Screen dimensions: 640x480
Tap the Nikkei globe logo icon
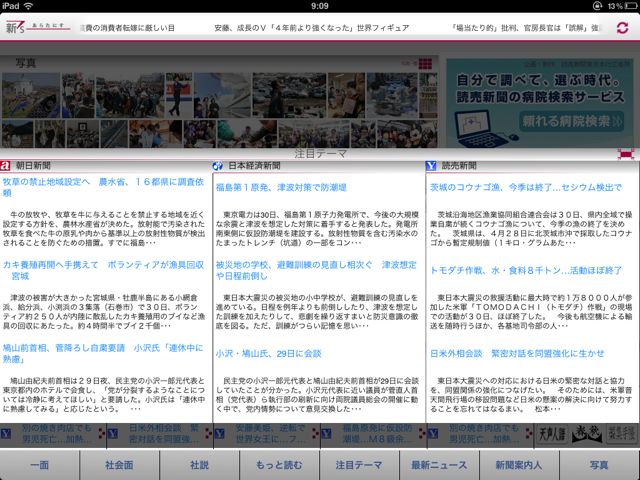(x=218, y=165)
